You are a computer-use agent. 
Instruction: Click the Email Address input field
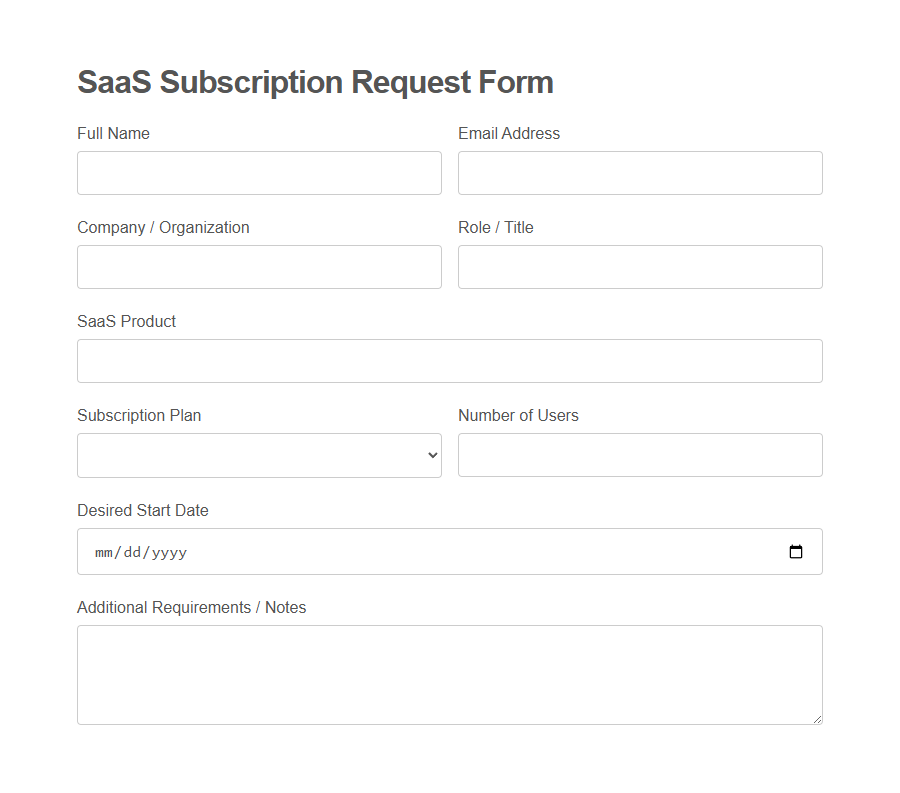point(639,172)
